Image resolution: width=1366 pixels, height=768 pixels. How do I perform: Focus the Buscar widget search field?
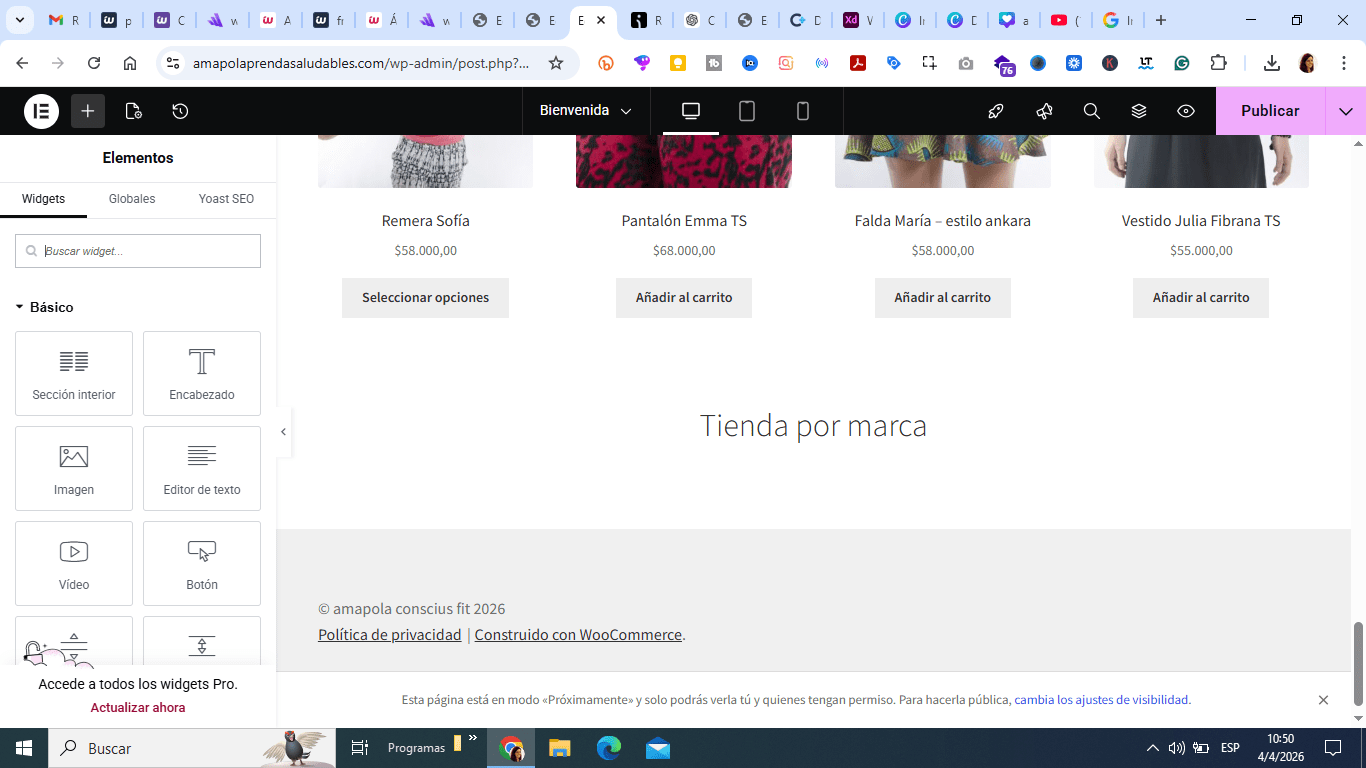tap(138, 251)
